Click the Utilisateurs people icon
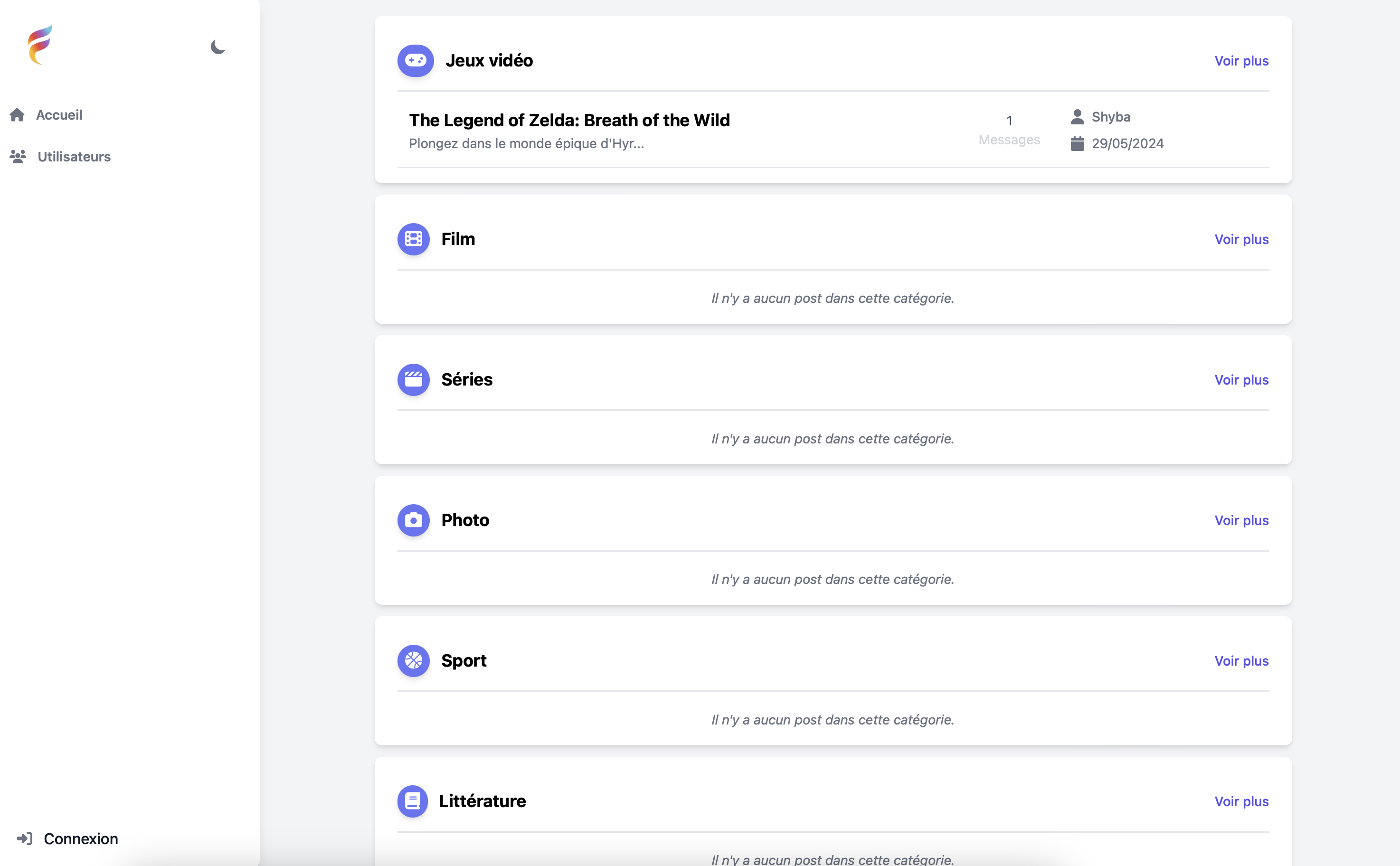Viewport: 1400px width, 866px height. [18, 156]
